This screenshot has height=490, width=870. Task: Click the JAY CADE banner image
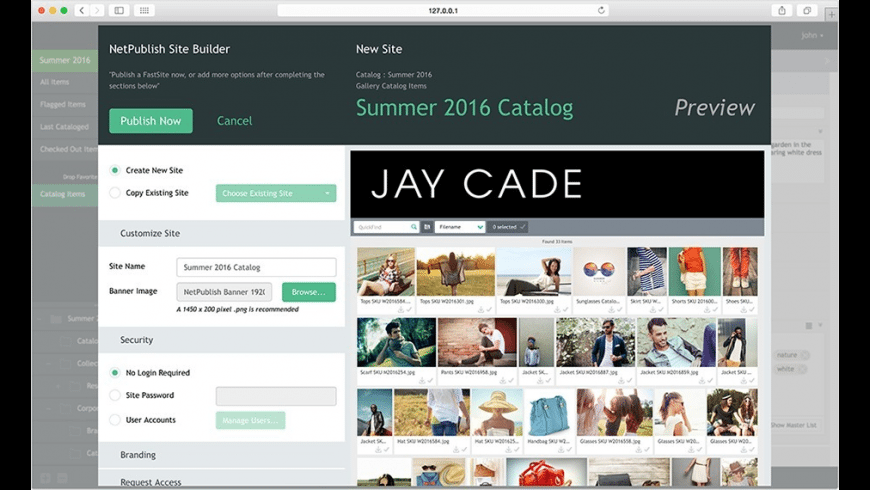(x=557, y=184)
